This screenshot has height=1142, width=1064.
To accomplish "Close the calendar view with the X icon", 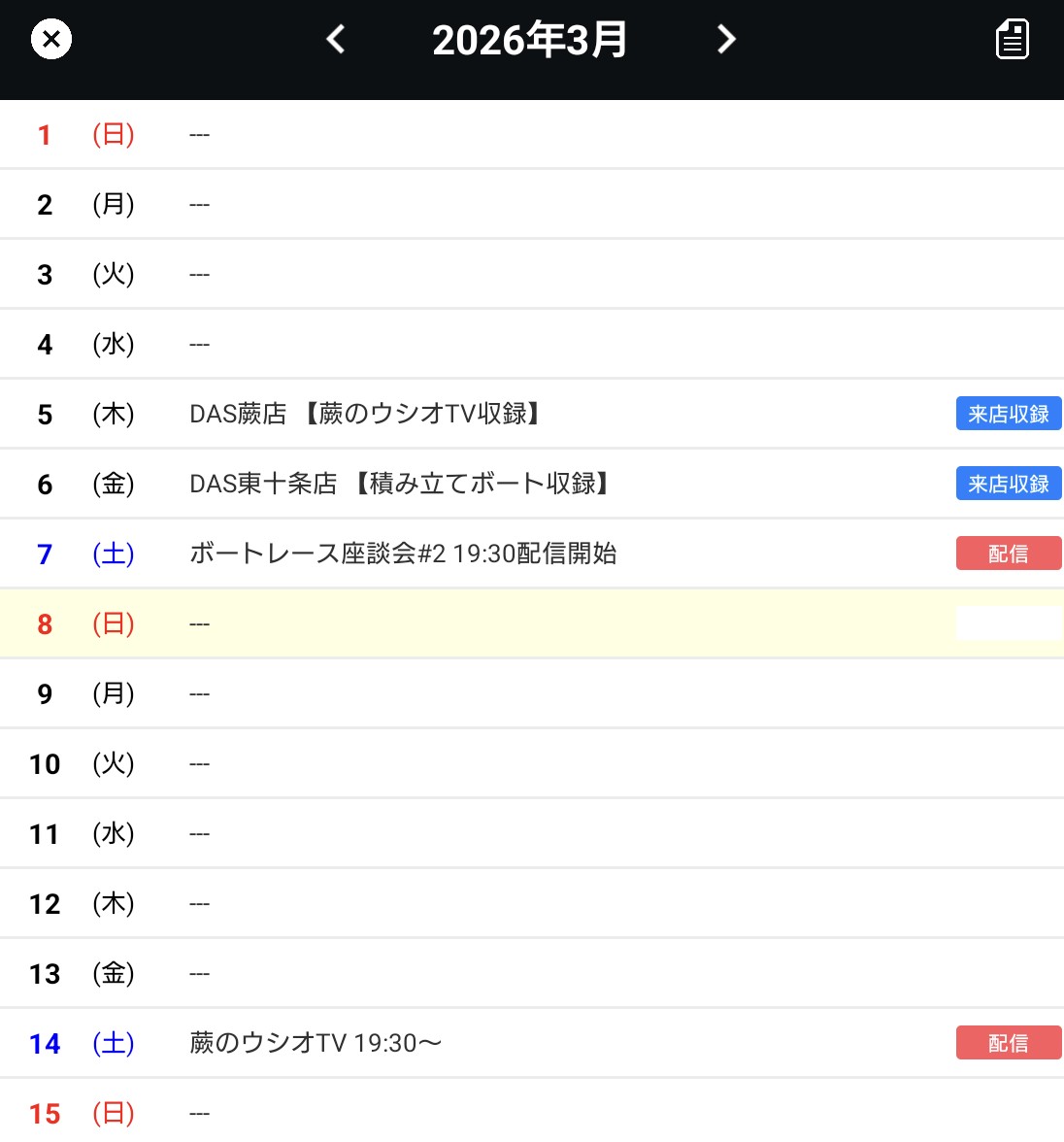I will (51, 39).
